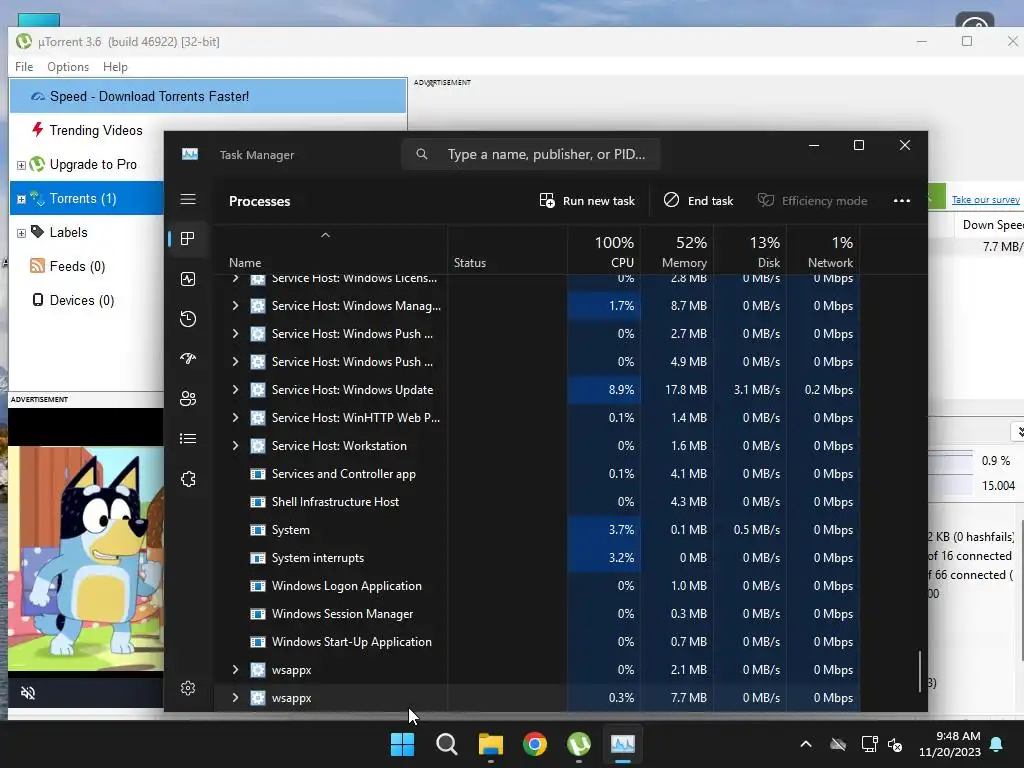Expand Labels tree node in uTorrent
Screen dimensions: 1024x768
pyautogui.click(x=21, y=233)
